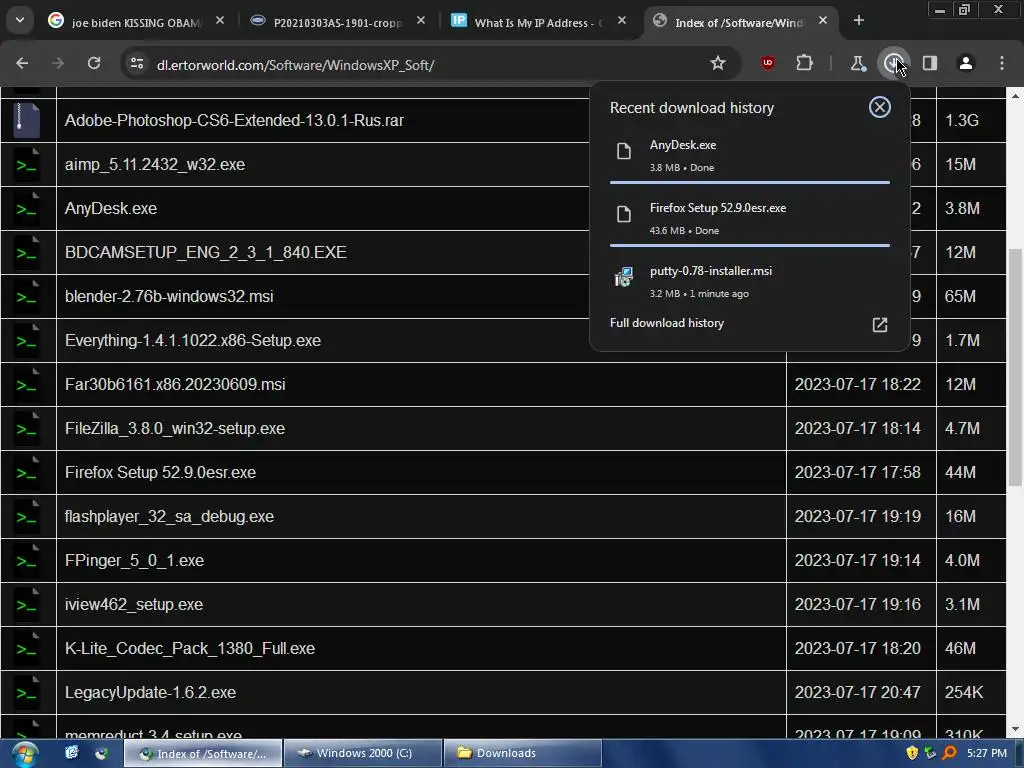View site information icon in address bar
Screen dimensions: 1024x768
[x=136, y=63]
